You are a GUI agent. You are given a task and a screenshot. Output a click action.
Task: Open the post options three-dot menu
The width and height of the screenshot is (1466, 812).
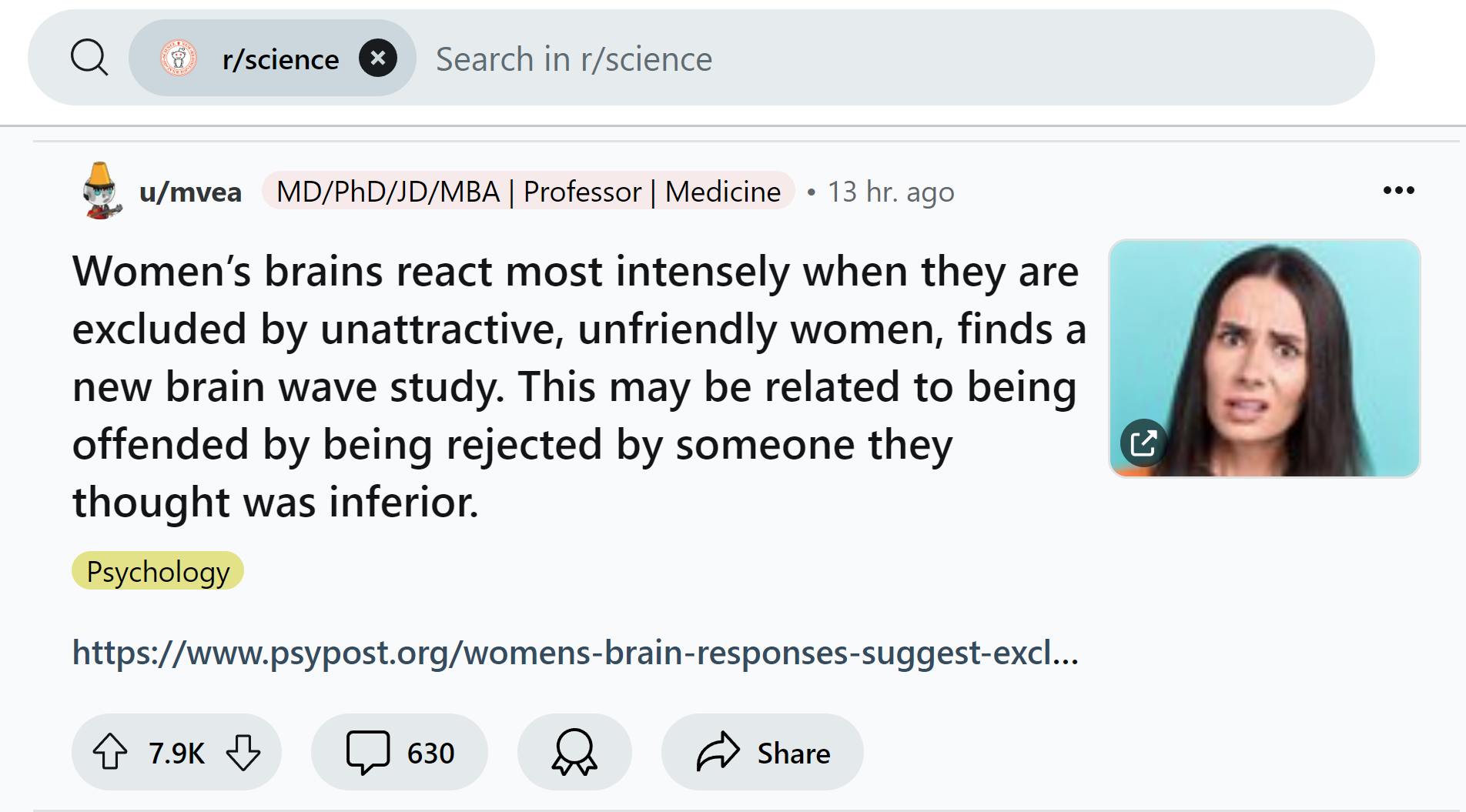[x=1398, y=190]
